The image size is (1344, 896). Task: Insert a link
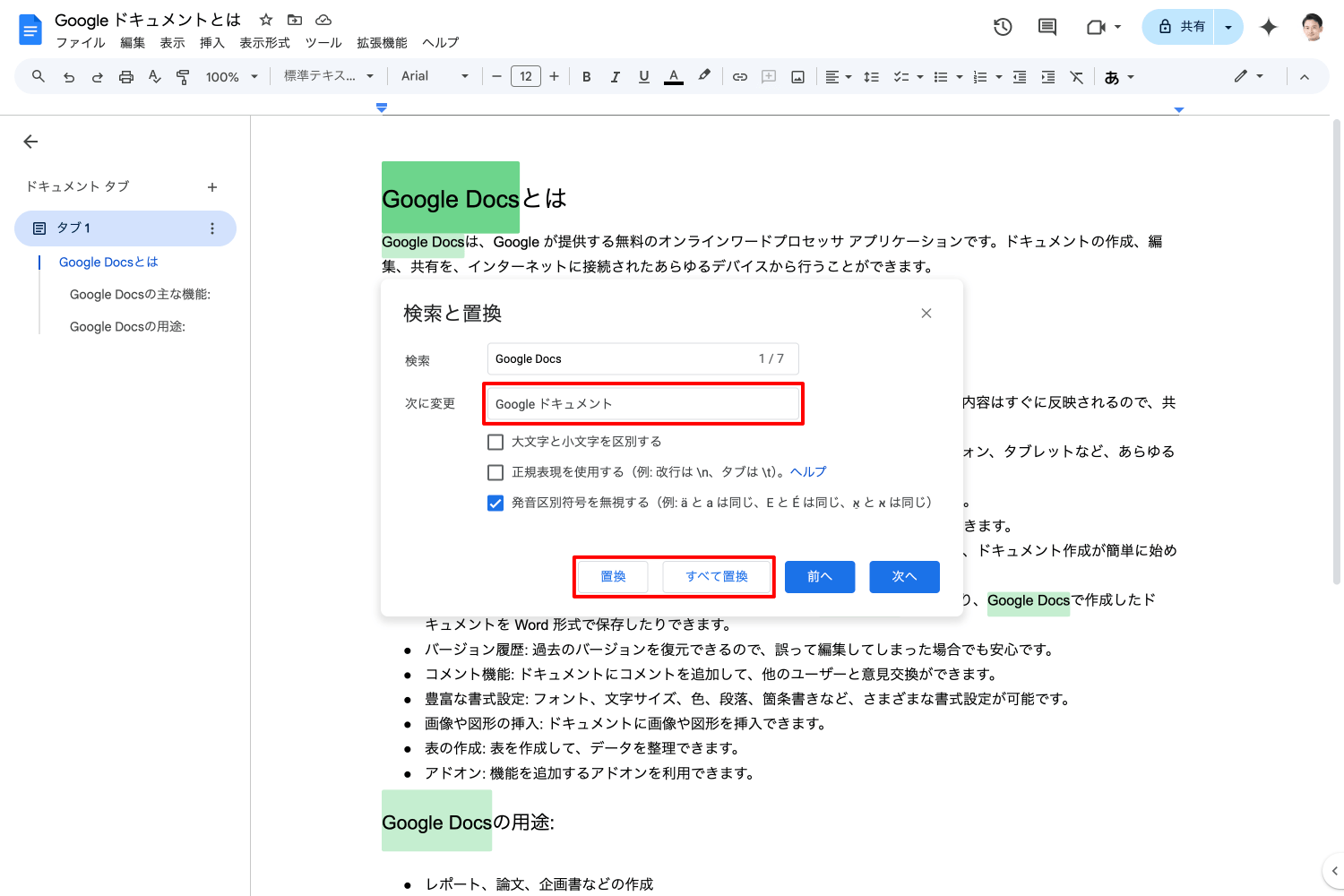click(x=740, y=77)
